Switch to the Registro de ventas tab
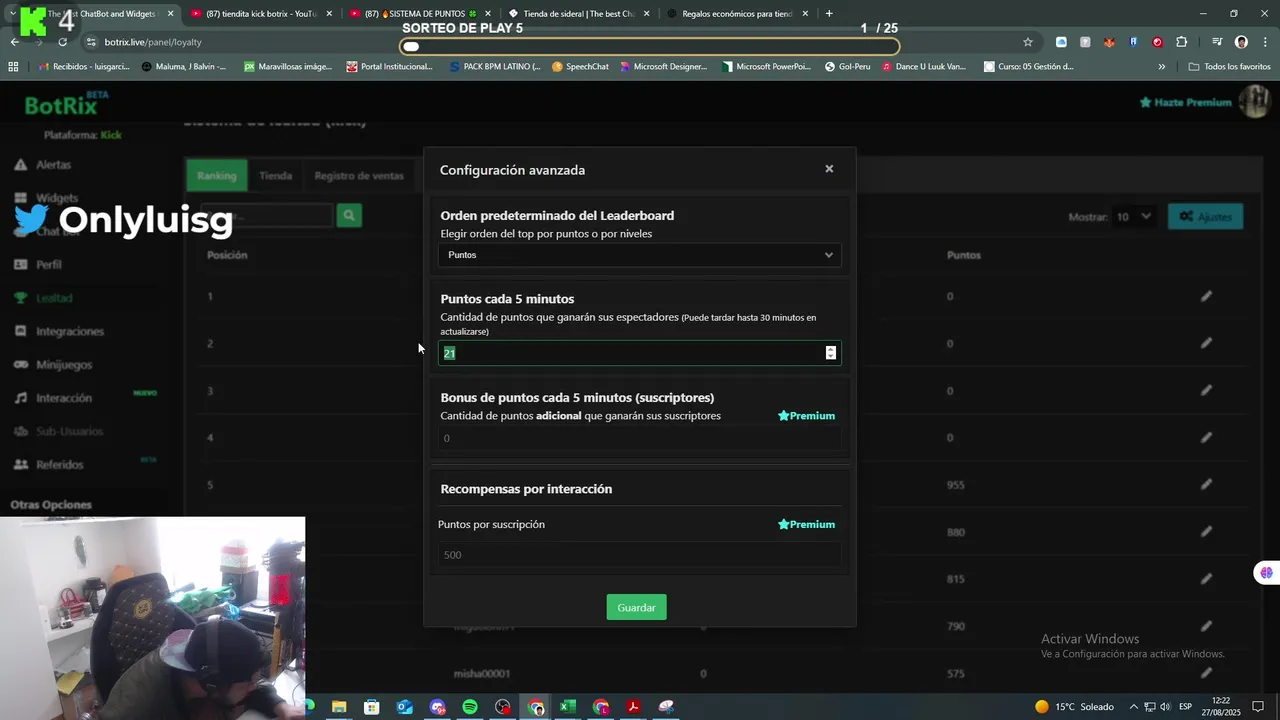This screenshot has width=1280, height=720. 359,175
